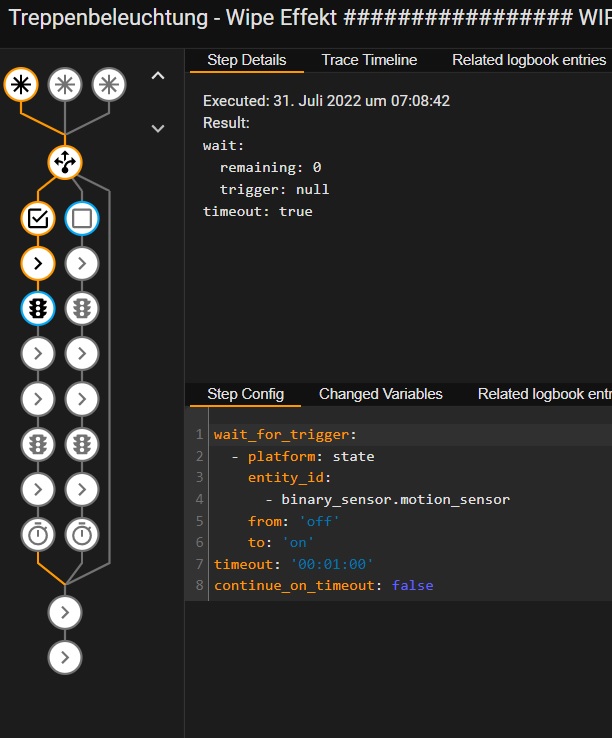Viewport: 612px width, 738px height.
Task: Go to previous trace step with up chevron
Action: (158, 75)
